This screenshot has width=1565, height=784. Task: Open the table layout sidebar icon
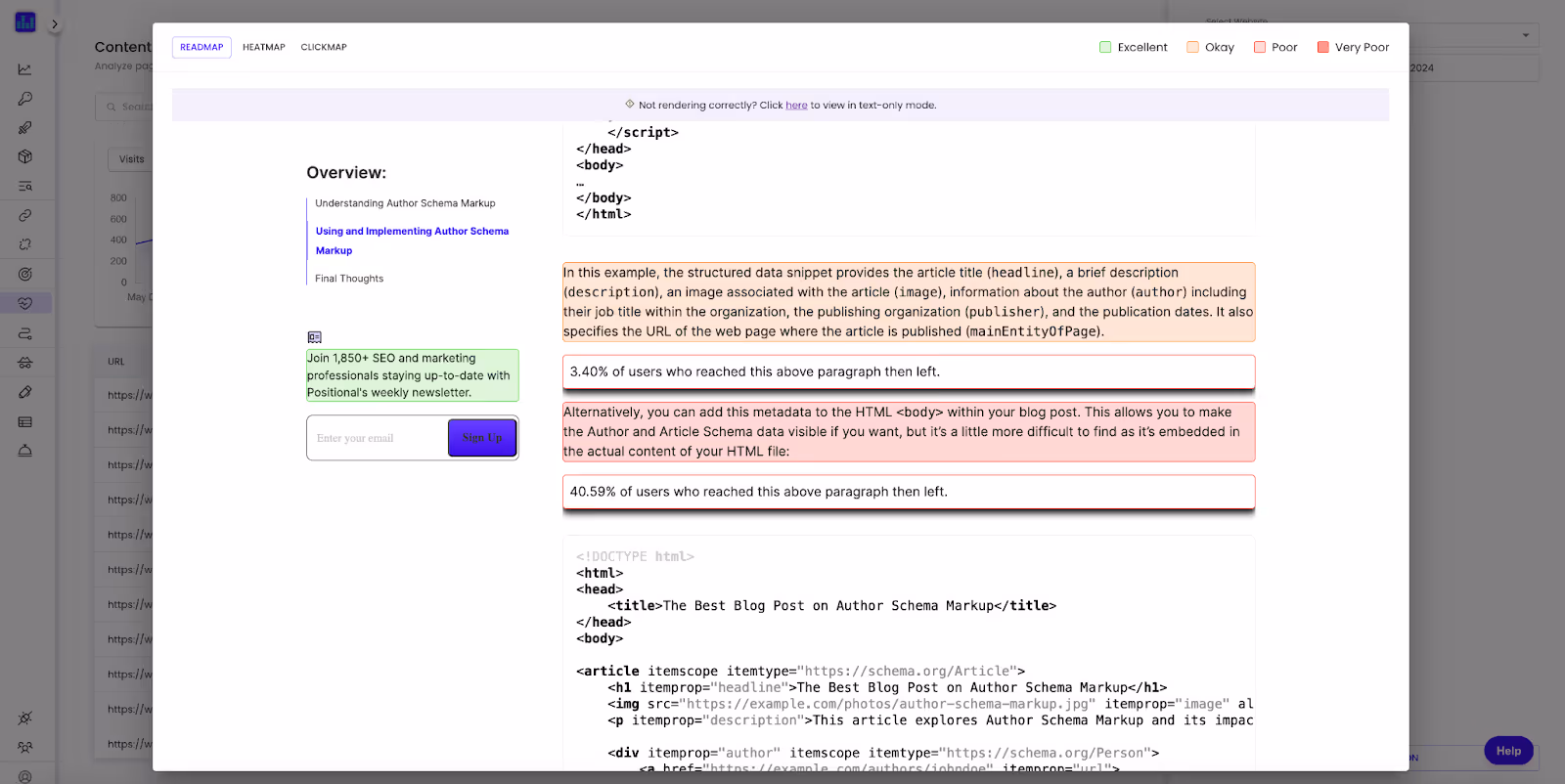click(x=25, y=422)
